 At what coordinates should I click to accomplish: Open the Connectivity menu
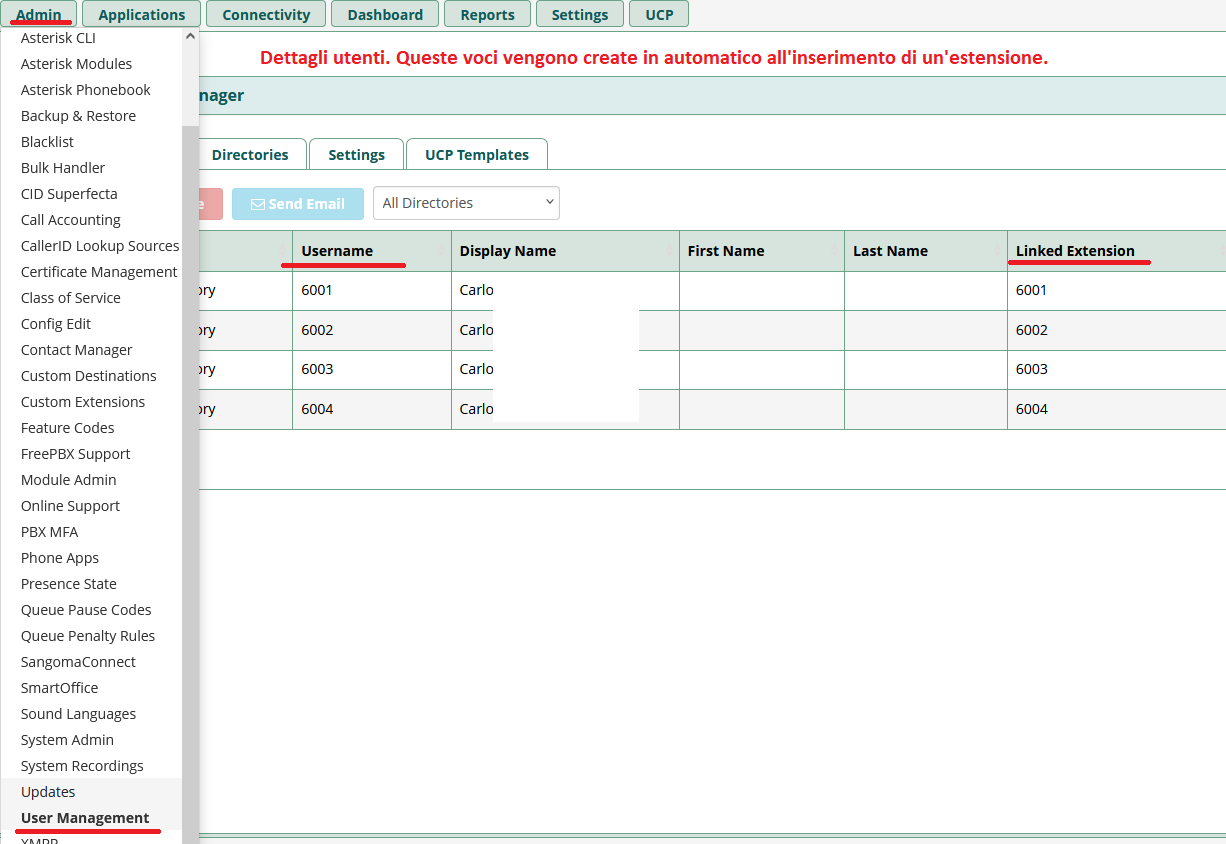pyautogui.click(x=266, y=14)
